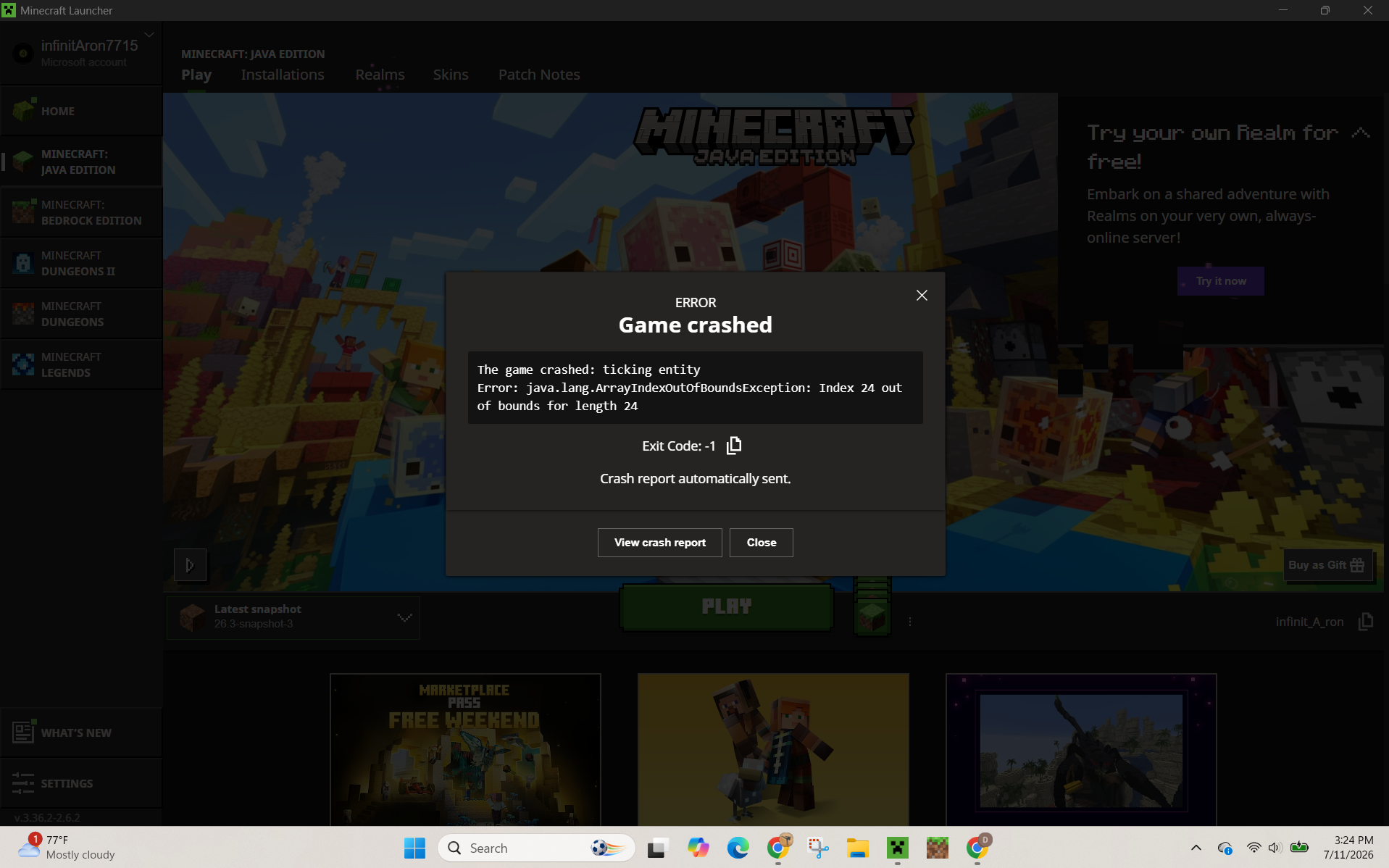The height and width of the screenshot is (868, 1389).
Task: Switch to the Realms tab
Action: click(x=380, y=75)
